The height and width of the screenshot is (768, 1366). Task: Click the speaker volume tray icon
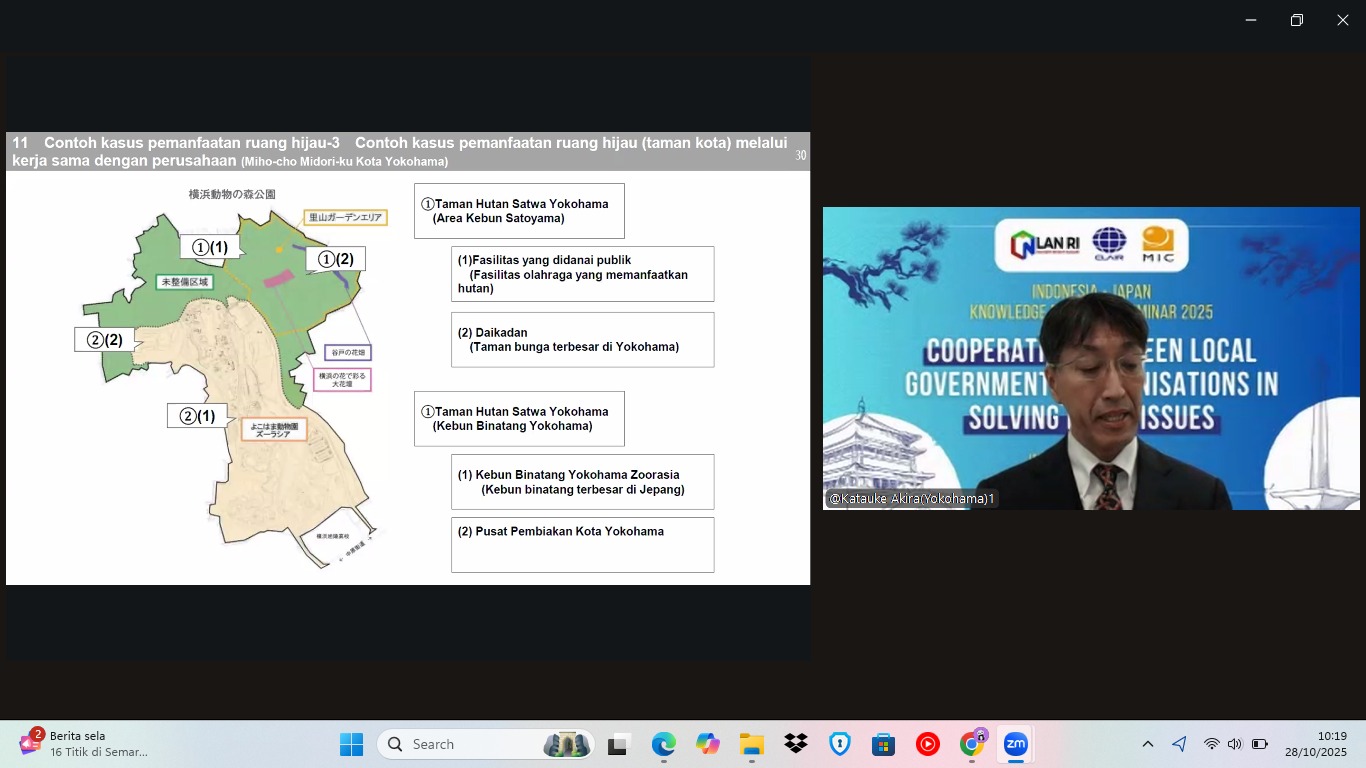pos(1234,744)
